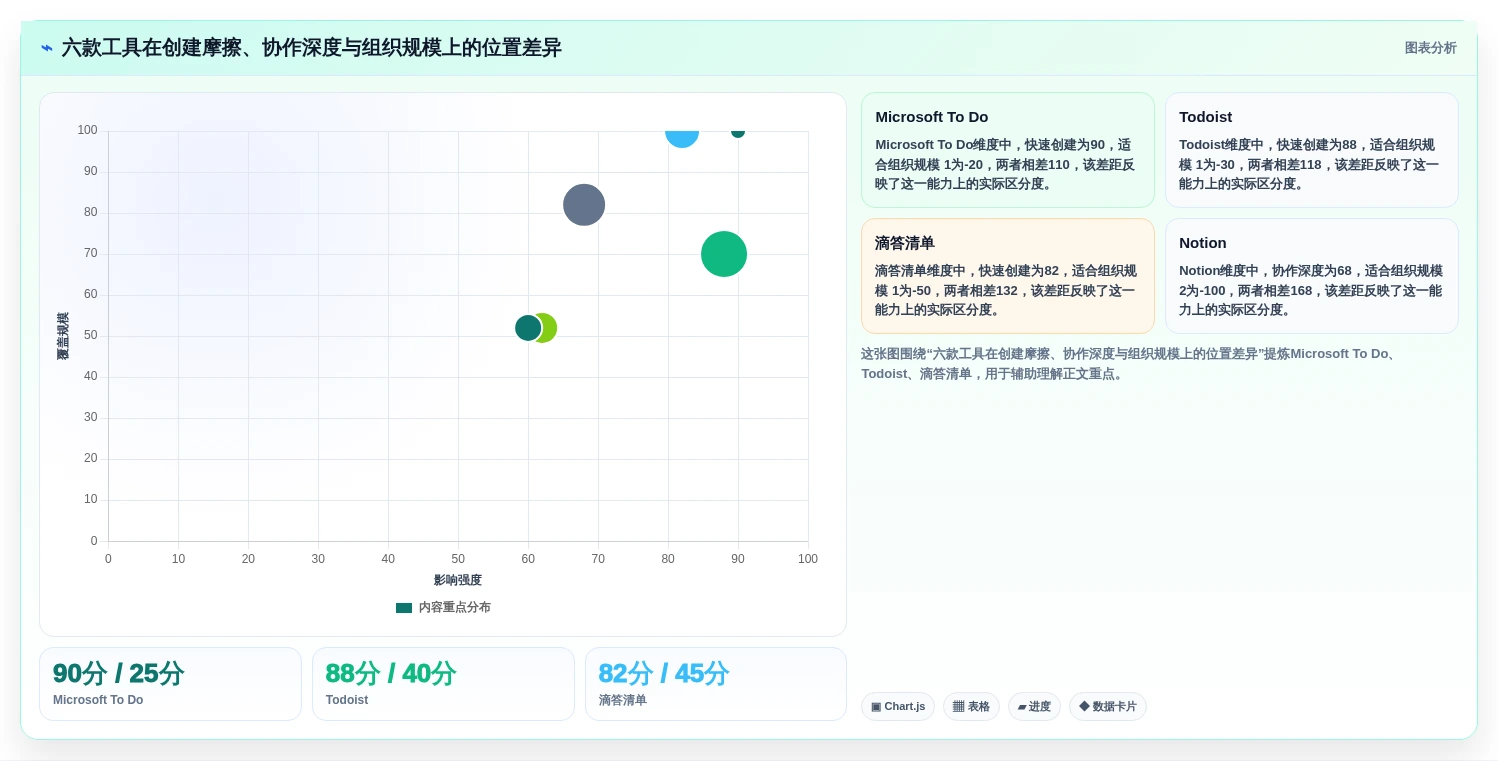Click the lightning icon beside the title
The height and width of the screenshot is (761, 1498).
(46, 48)
